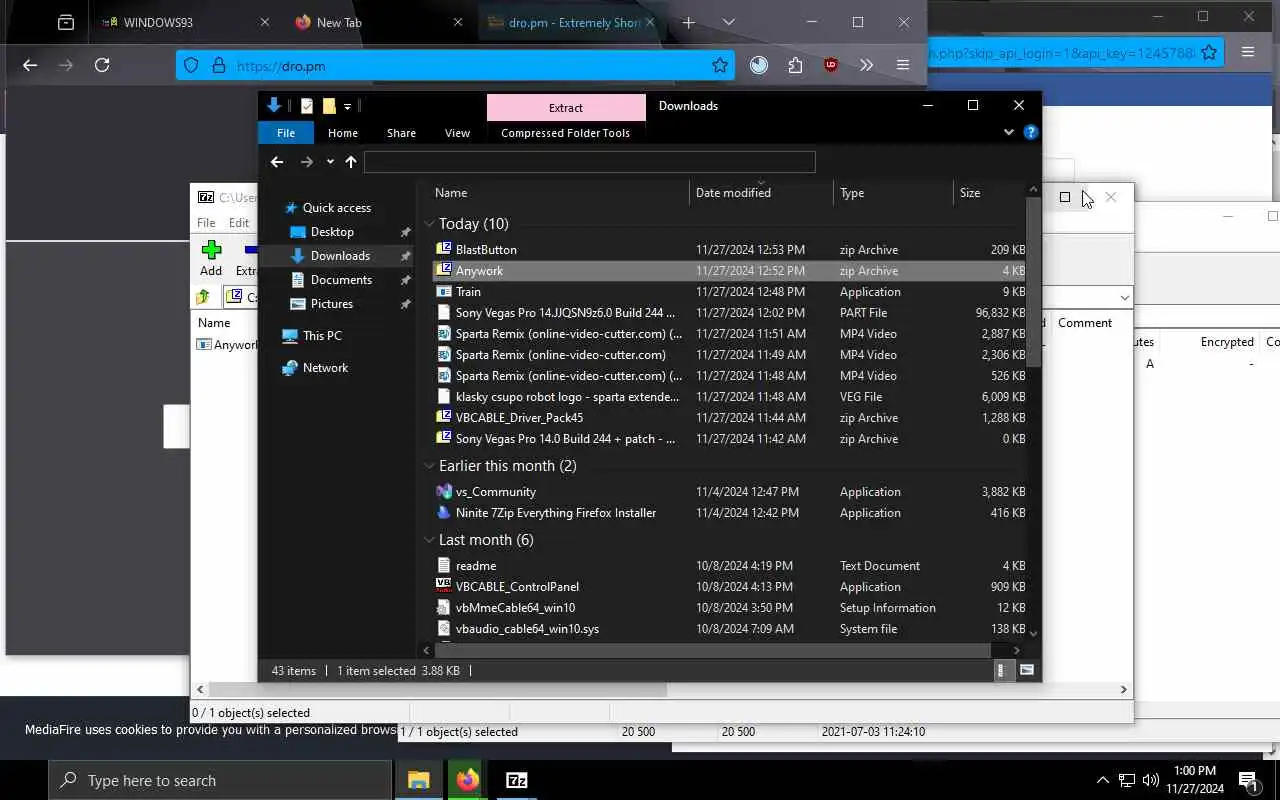
Task: Expand Explorer ribbon chevron
Action: coord(1008,132)
